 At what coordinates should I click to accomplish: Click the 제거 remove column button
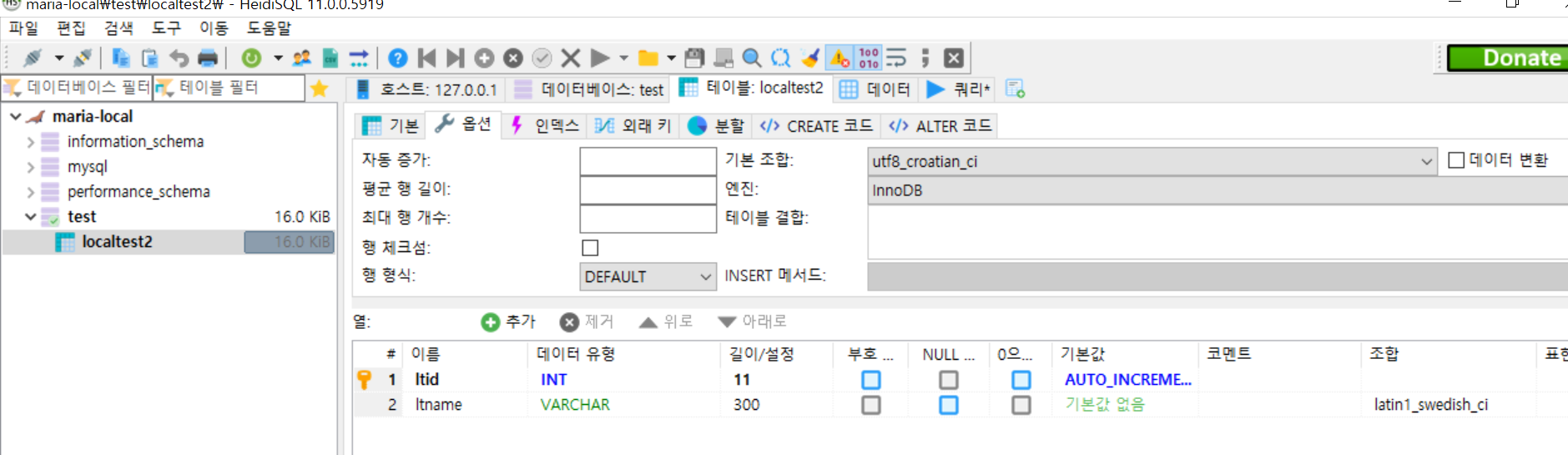pos(587,321)
